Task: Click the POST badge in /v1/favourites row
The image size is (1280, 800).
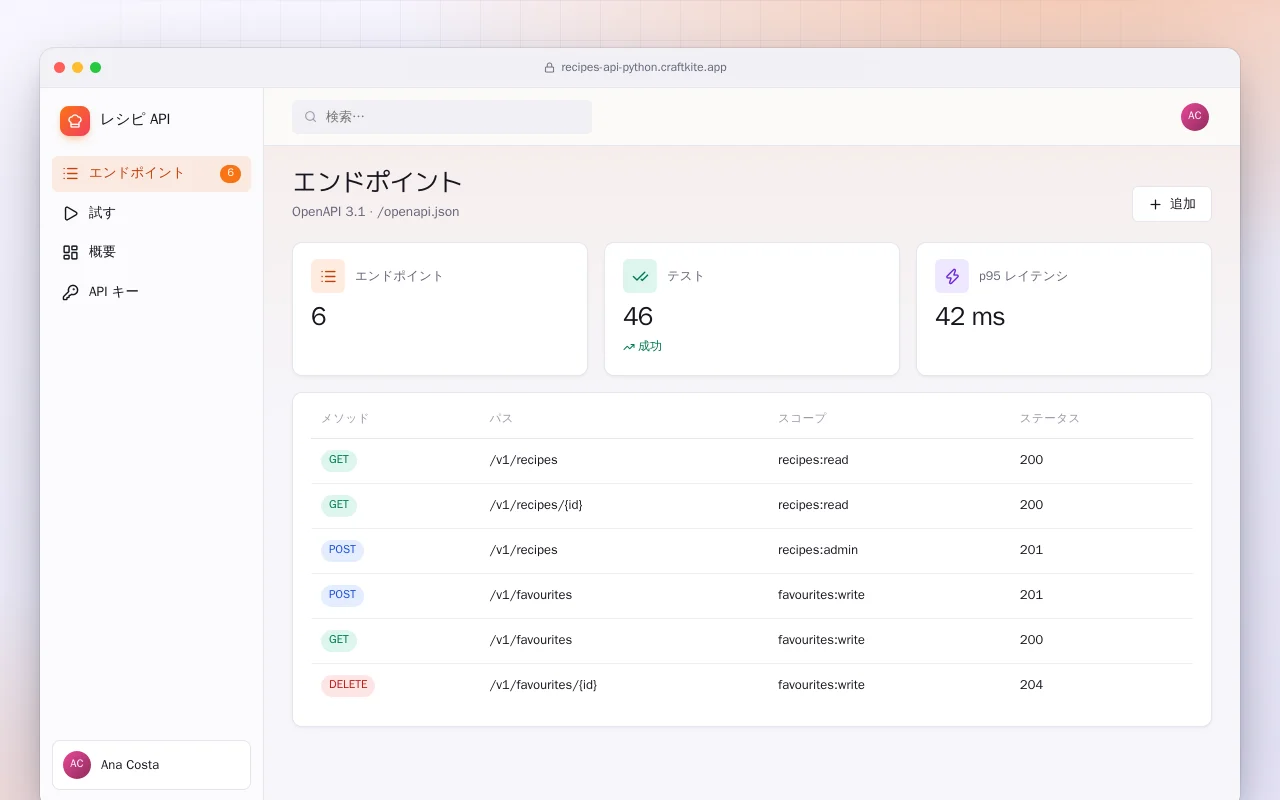Action: (x=342, y=595)
